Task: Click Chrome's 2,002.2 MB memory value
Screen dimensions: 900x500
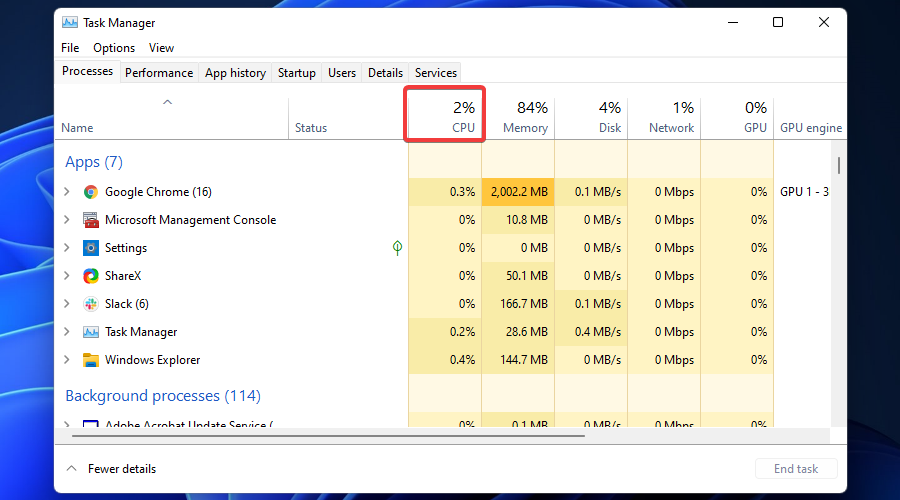Action: [x=519, y=192]
